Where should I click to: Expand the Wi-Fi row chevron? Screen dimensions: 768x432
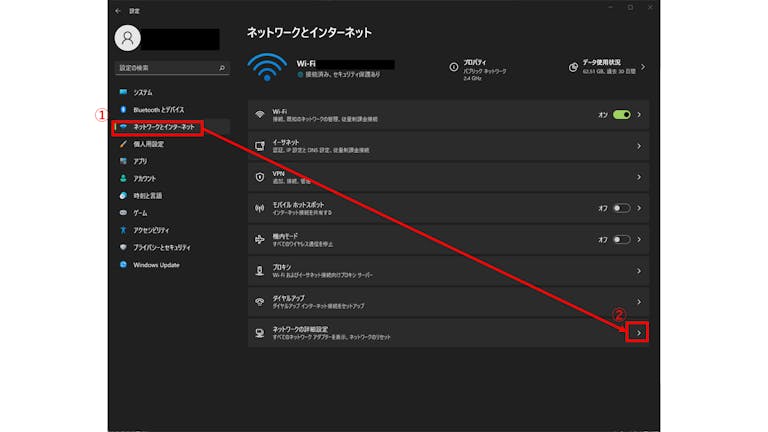[x=639, y=115]
